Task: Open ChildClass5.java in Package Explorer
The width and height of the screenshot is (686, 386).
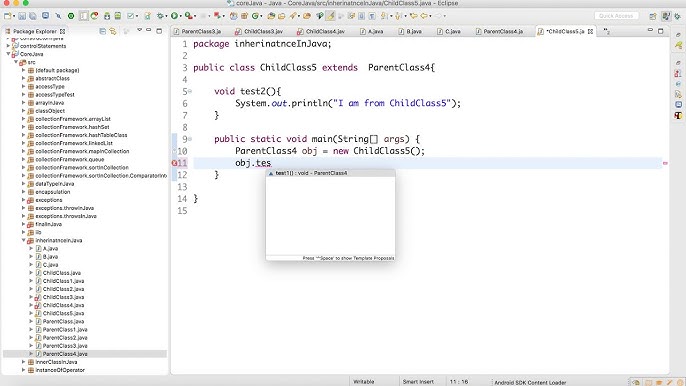Action: tap(63, 313)
